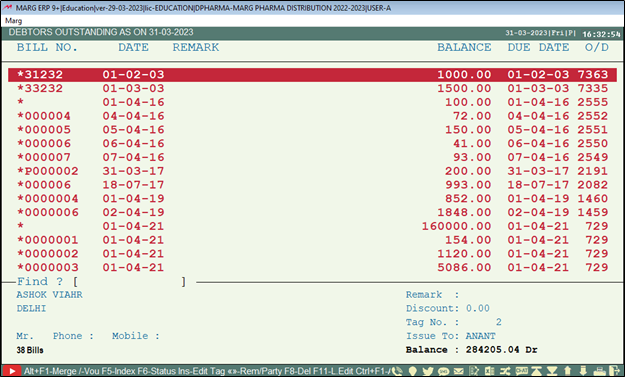Image resolution: width=625 pixels, height=377 pixels.
Task: Click the 100.00 balance amount
Action: (468, 102)
